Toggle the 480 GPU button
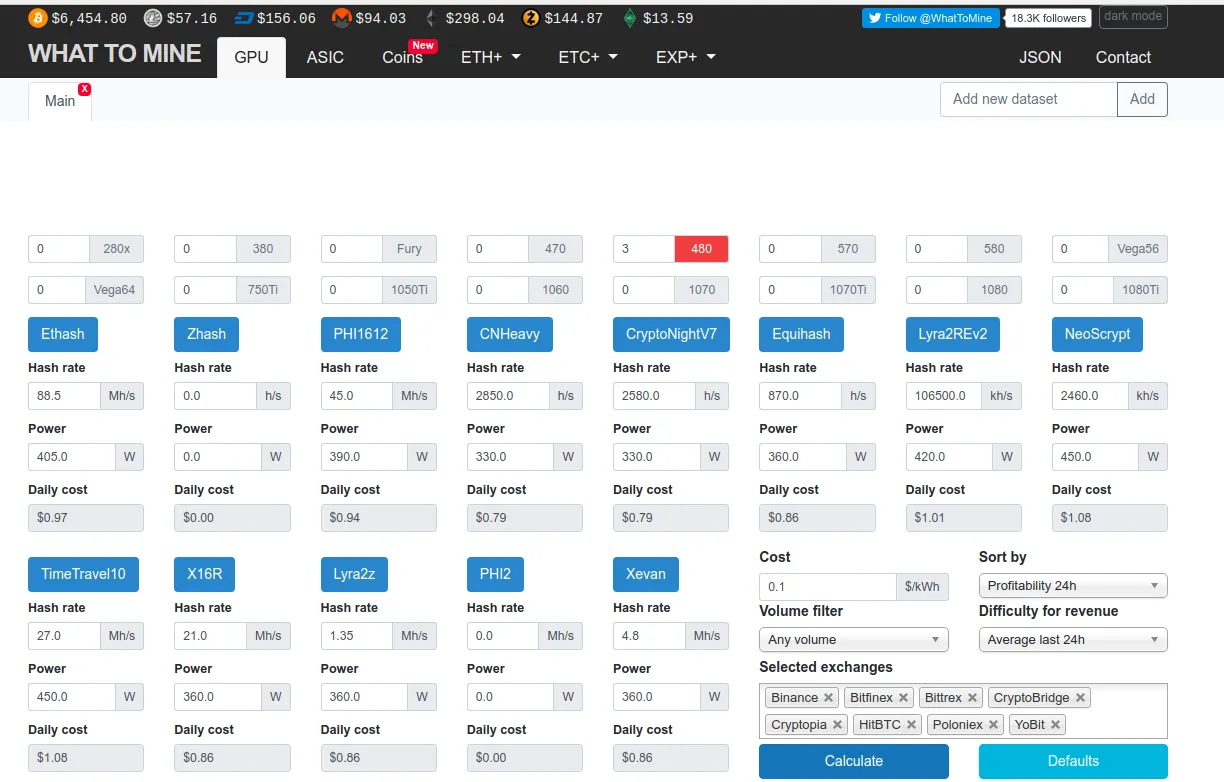Screen dimensions: 1224x782 701,249
